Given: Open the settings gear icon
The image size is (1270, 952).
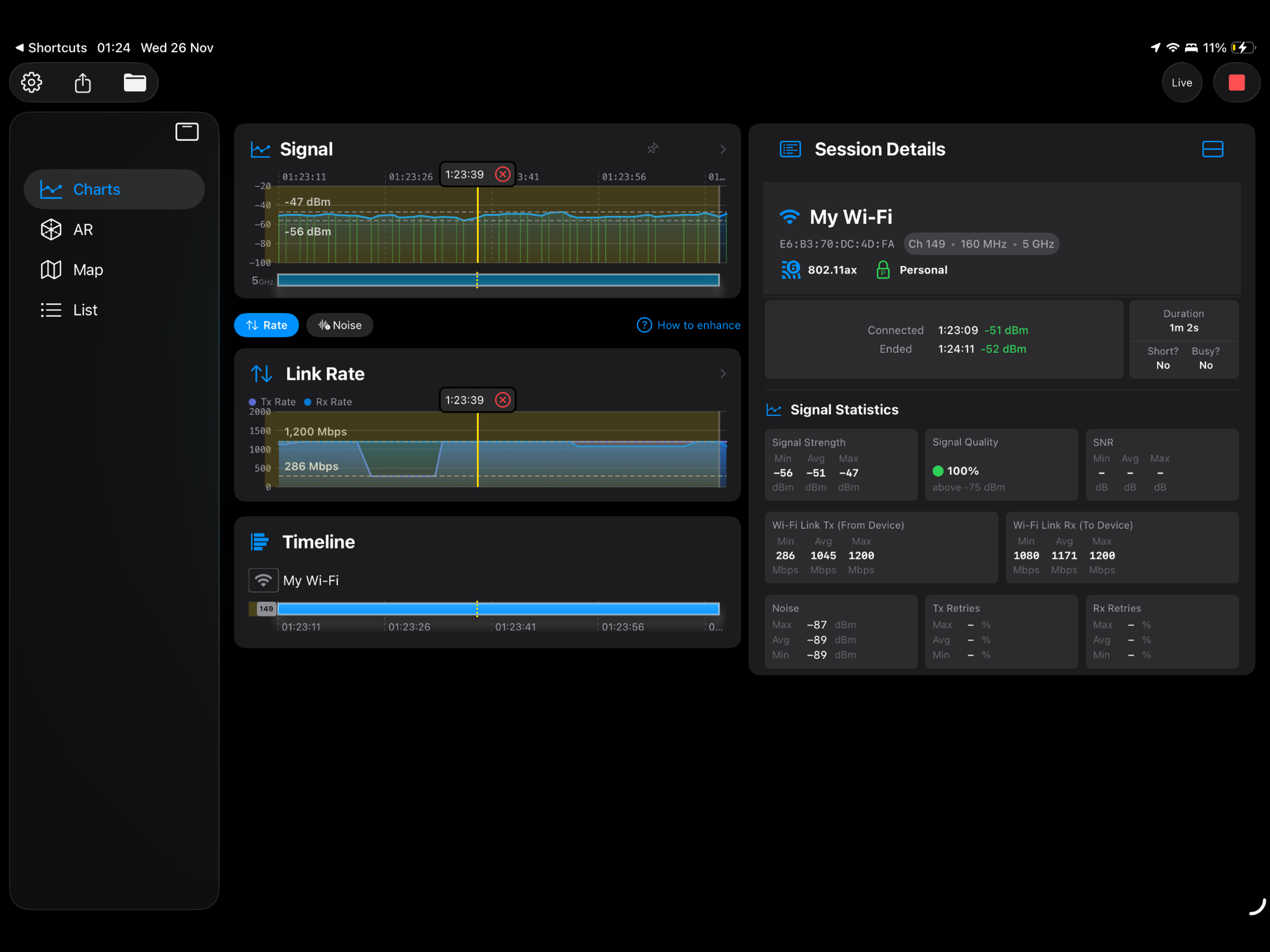Looking at the screenshot, I should coord(32,83).
